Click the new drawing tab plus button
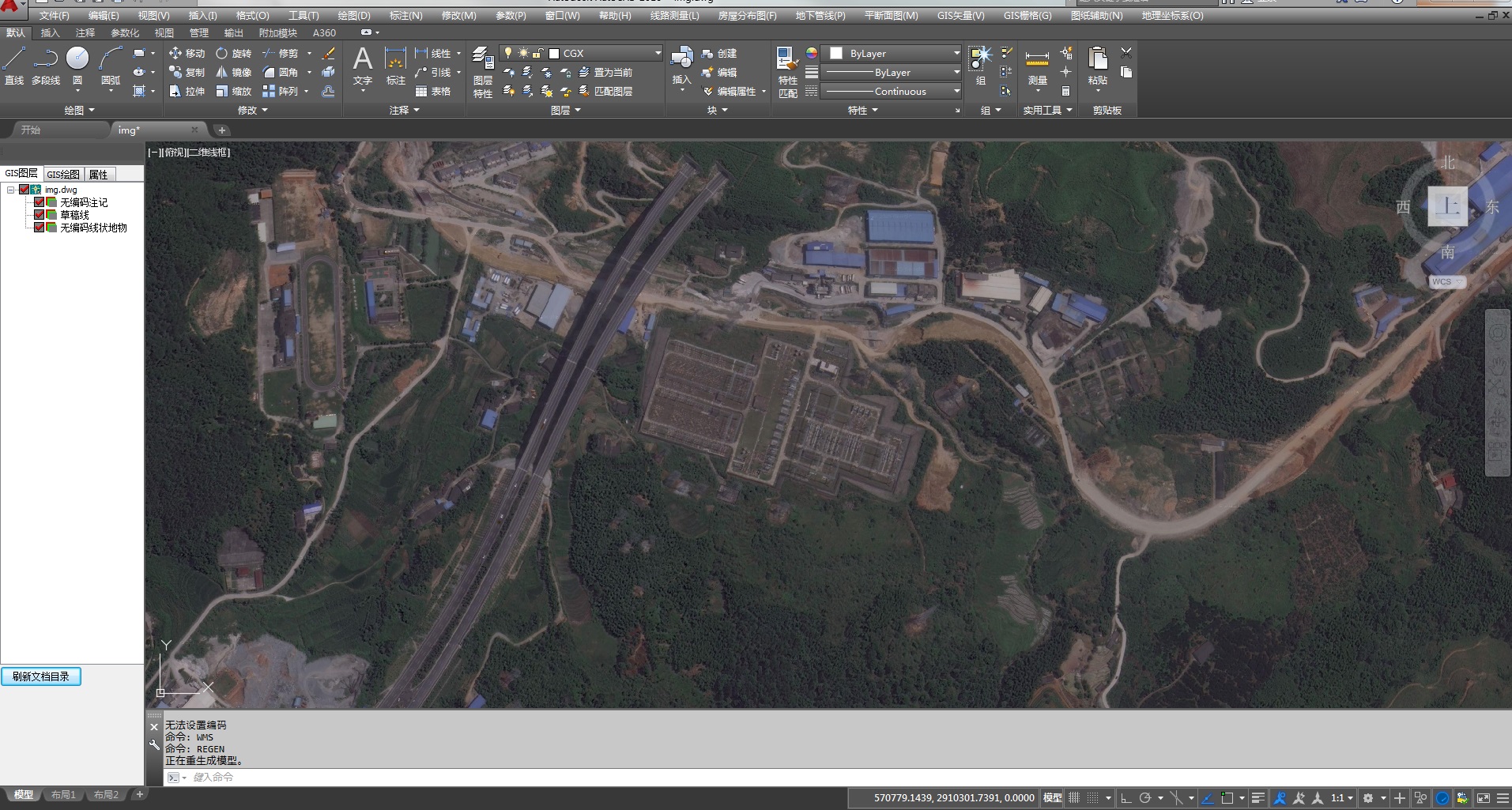 222,130
